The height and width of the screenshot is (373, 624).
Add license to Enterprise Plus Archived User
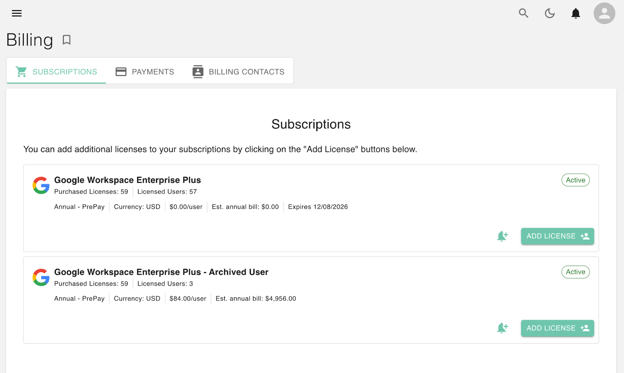tap(557, 328)
